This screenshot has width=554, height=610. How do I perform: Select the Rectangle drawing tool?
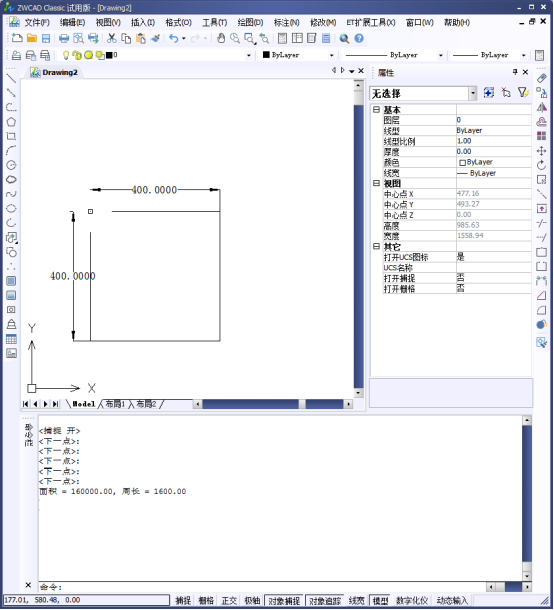pos(11,136)
